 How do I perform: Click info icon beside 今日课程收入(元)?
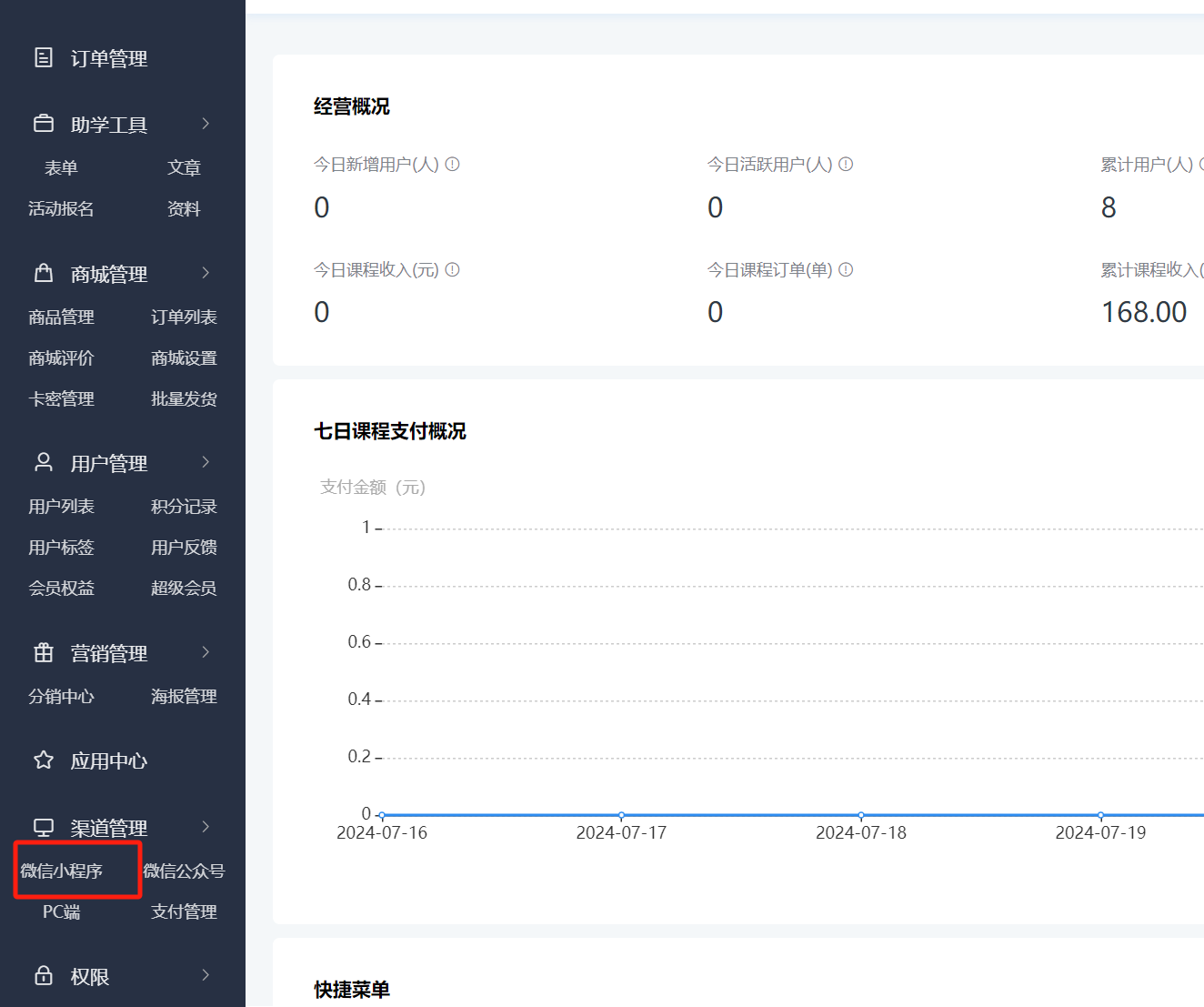pyautogui.click(x=452, y=270)
